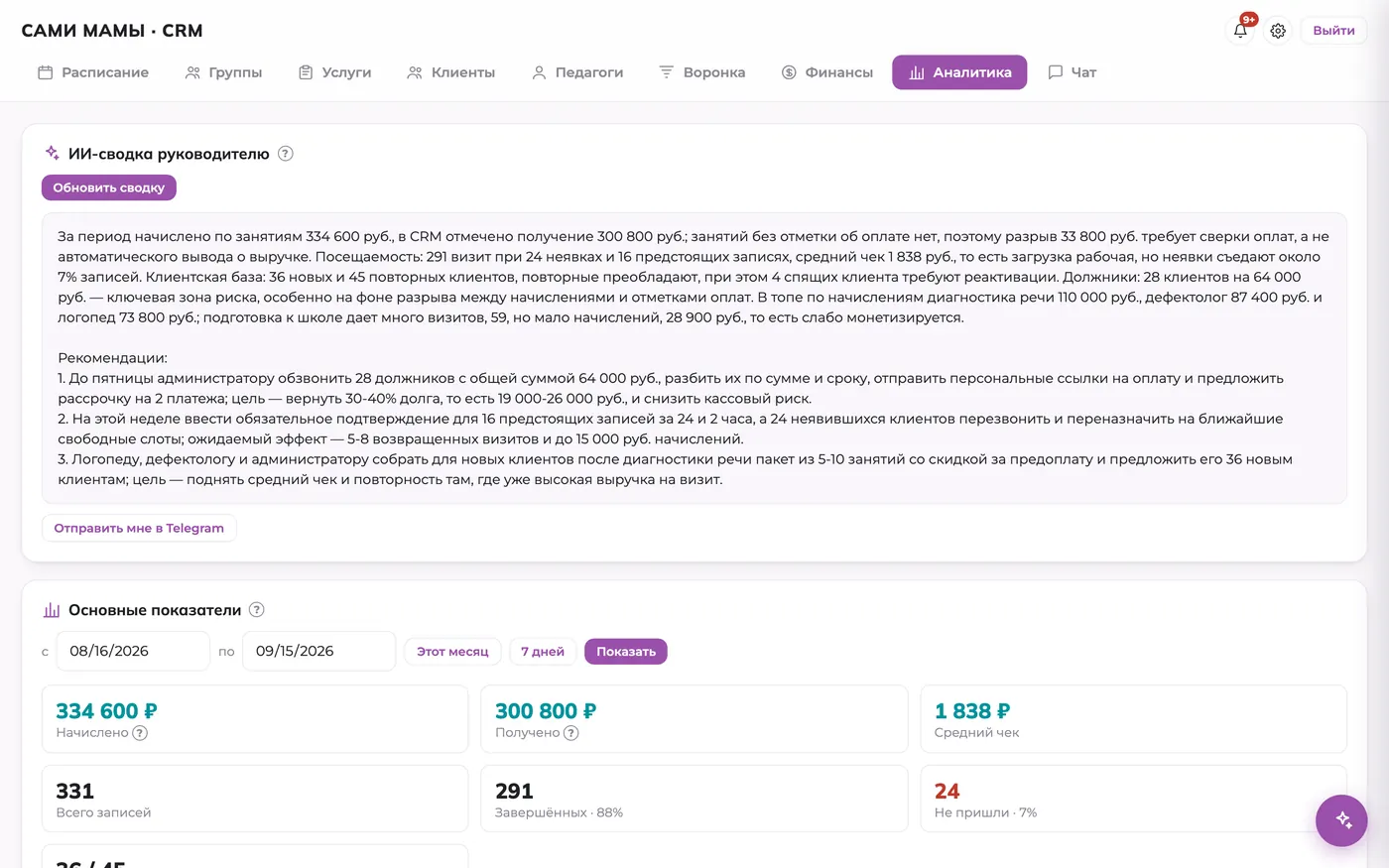Open the Расписание tab
The image size is (1389, 868).
(x=93, y=72)
